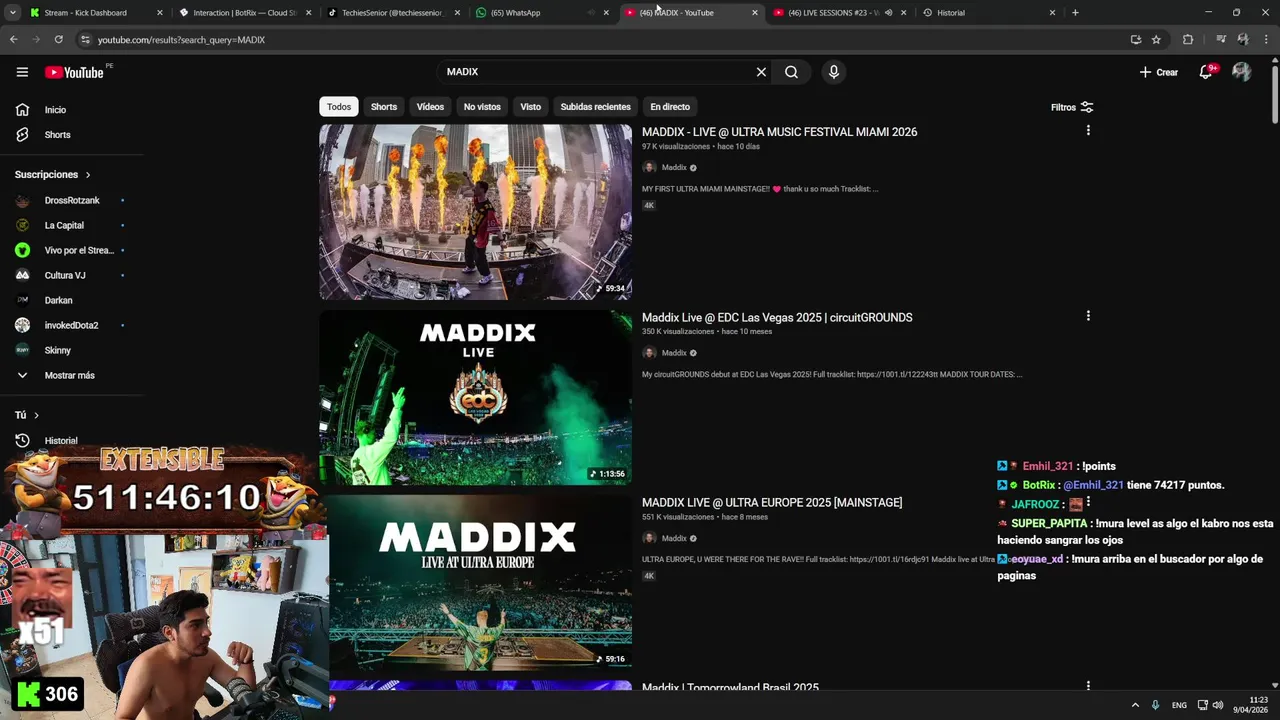Reload the page in the browser
The image size is (1280, 720).
(59, 40)
